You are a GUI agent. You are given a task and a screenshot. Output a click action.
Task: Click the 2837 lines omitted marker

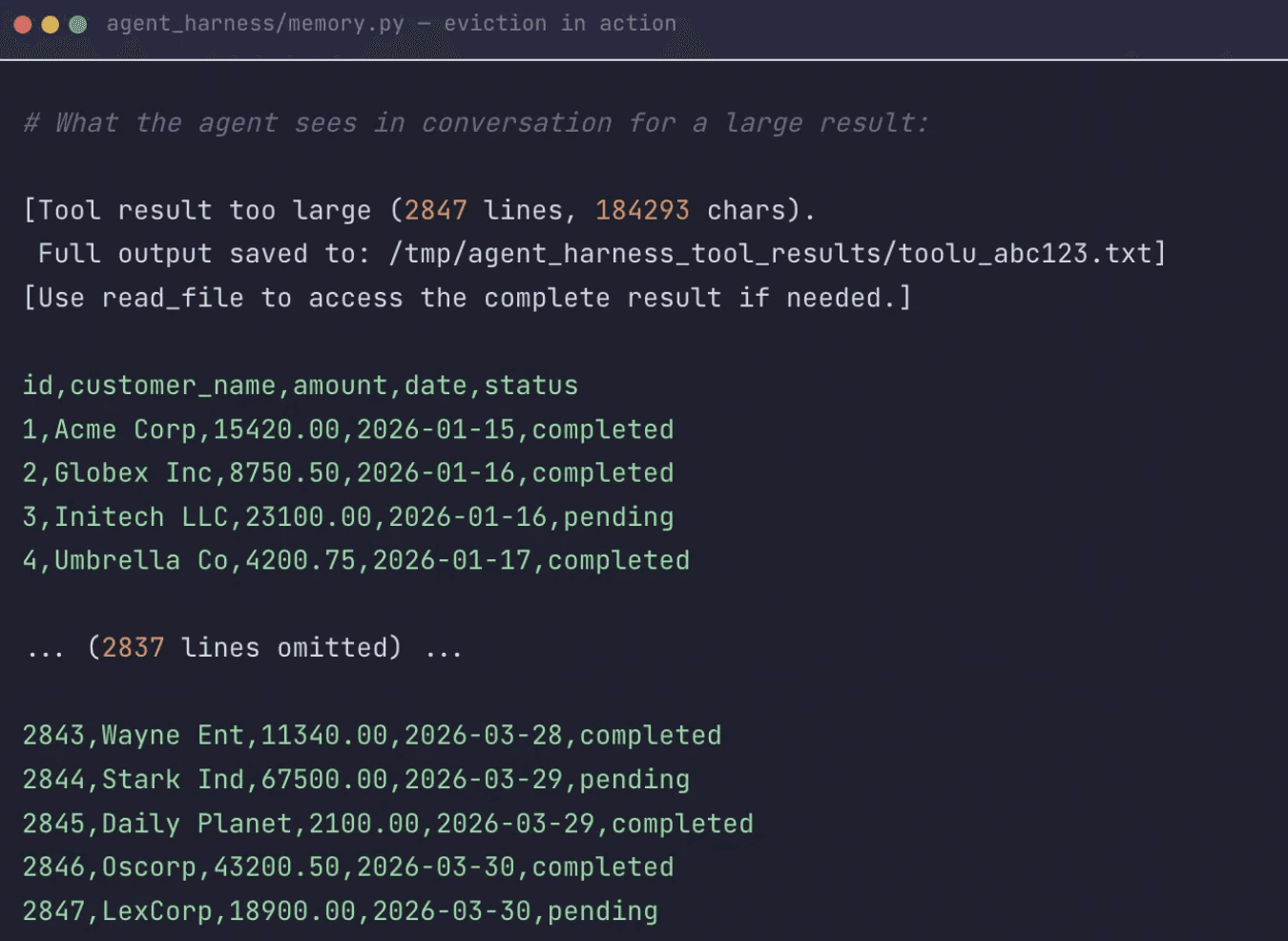click(x=243, y=647)
